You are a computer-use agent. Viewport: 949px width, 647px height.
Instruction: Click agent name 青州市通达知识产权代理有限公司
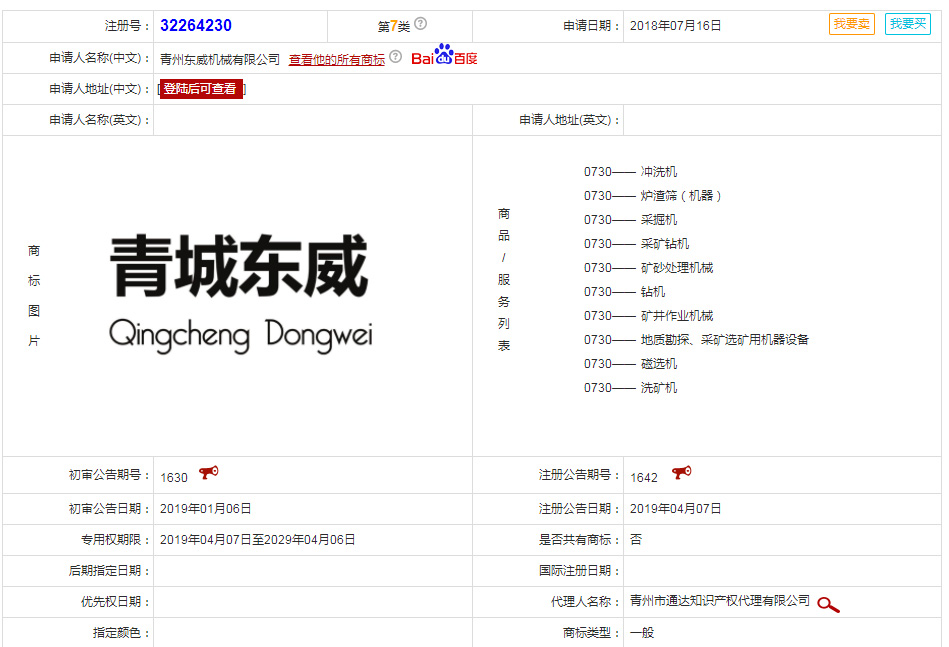point(720,601)
